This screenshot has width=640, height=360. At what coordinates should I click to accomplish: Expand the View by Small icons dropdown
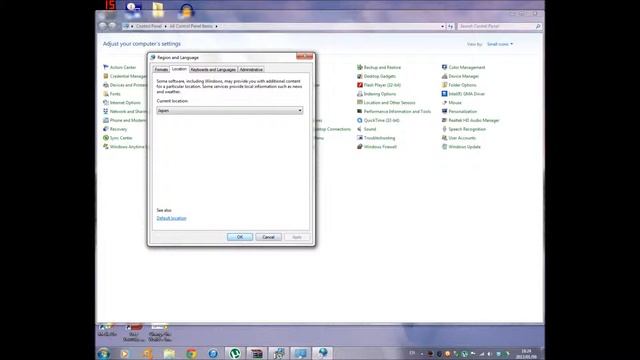[x=500, y=44]
